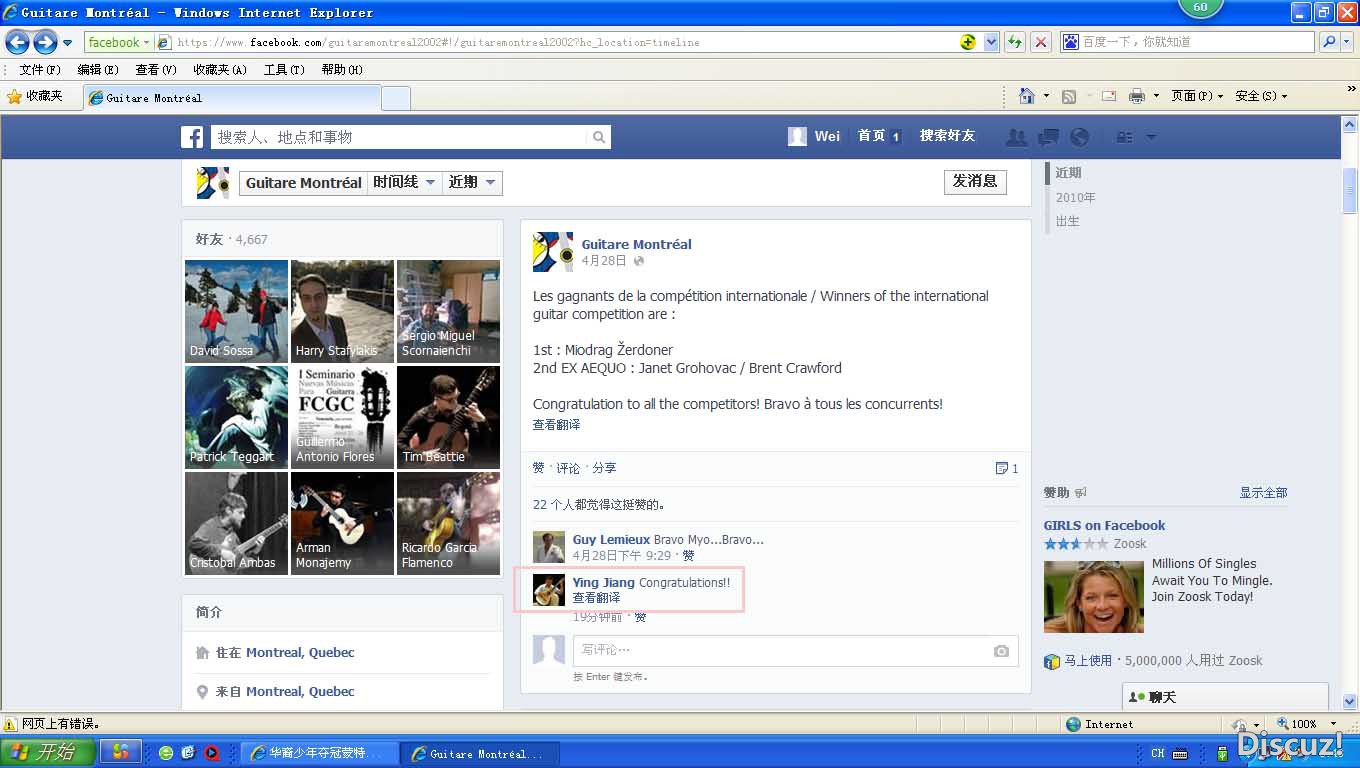This screenshot has height=768, width=1360.
Task: Open the search provider dropdown arrow
Action: coord(1346,42)
